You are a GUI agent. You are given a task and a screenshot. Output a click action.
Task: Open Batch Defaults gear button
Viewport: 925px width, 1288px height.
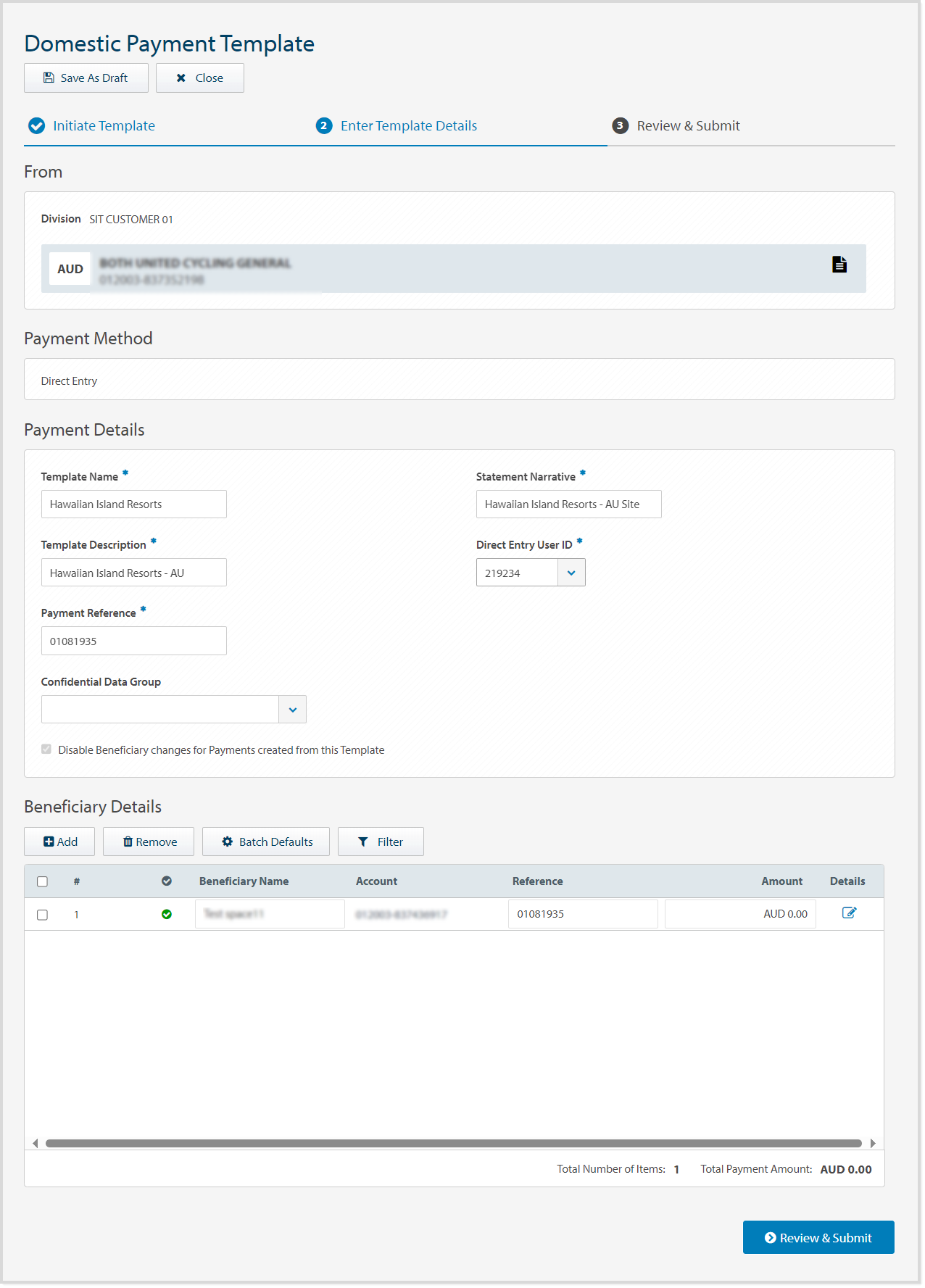tap(266, 842)
